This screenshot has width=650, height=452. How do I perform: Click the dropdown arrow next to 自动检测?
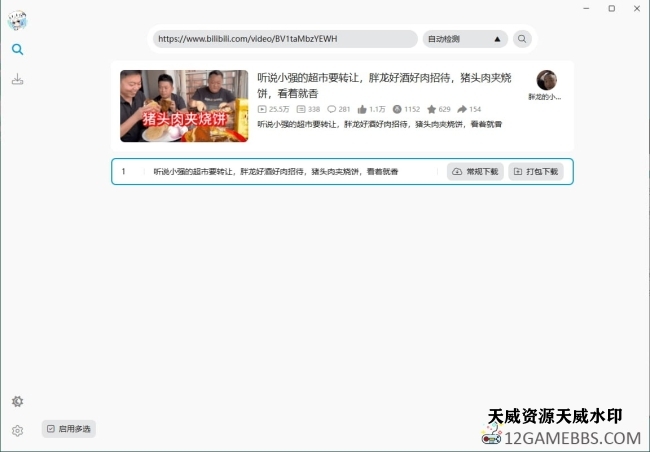(x=498, y=39)
